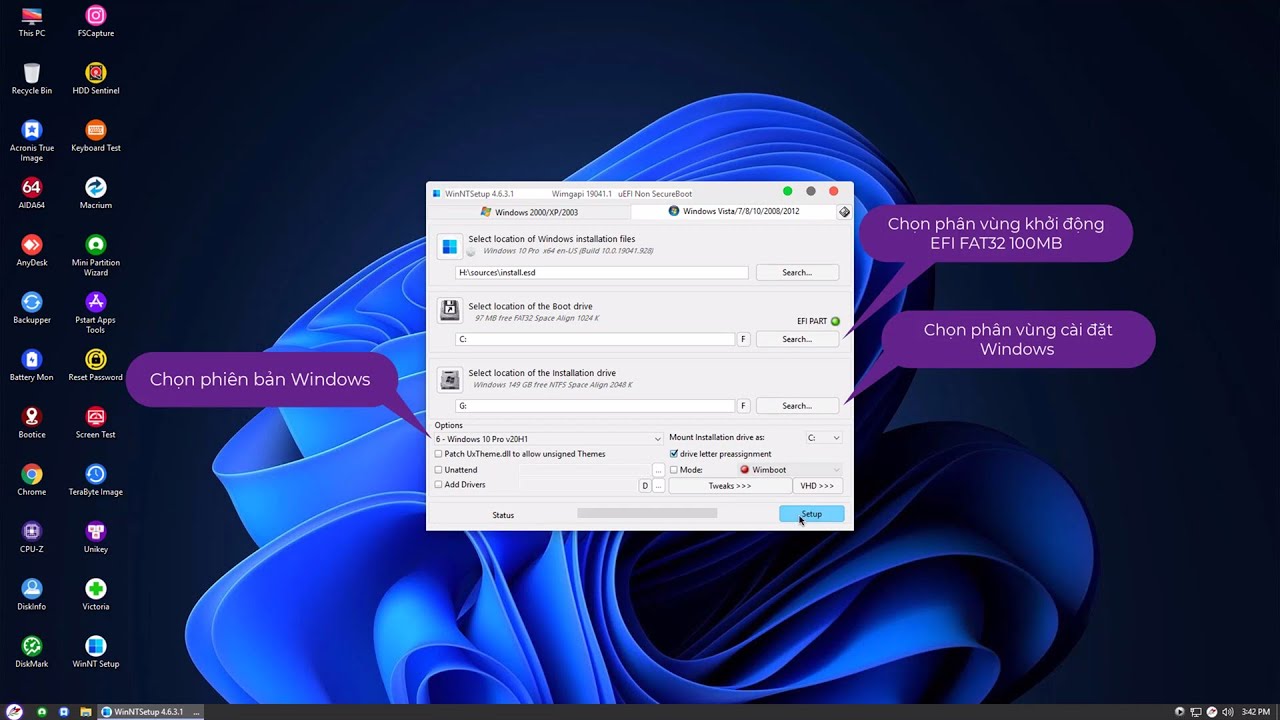Select the Victoria desktop icon

[x=96, y=594]
